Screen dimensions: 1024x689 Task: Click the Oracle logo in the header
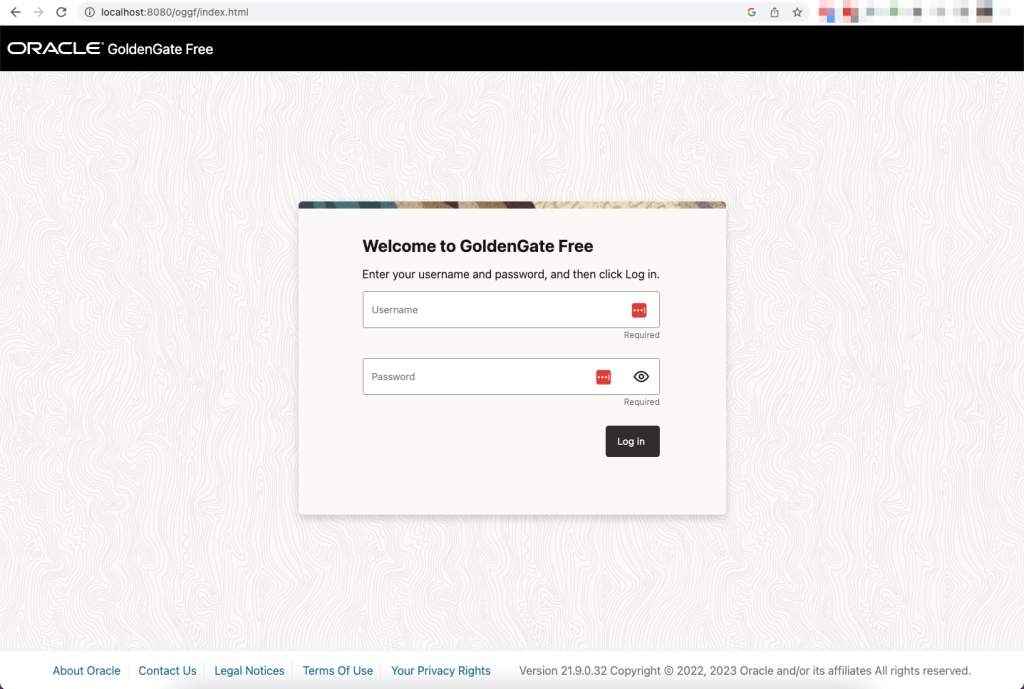pos(55,48)
